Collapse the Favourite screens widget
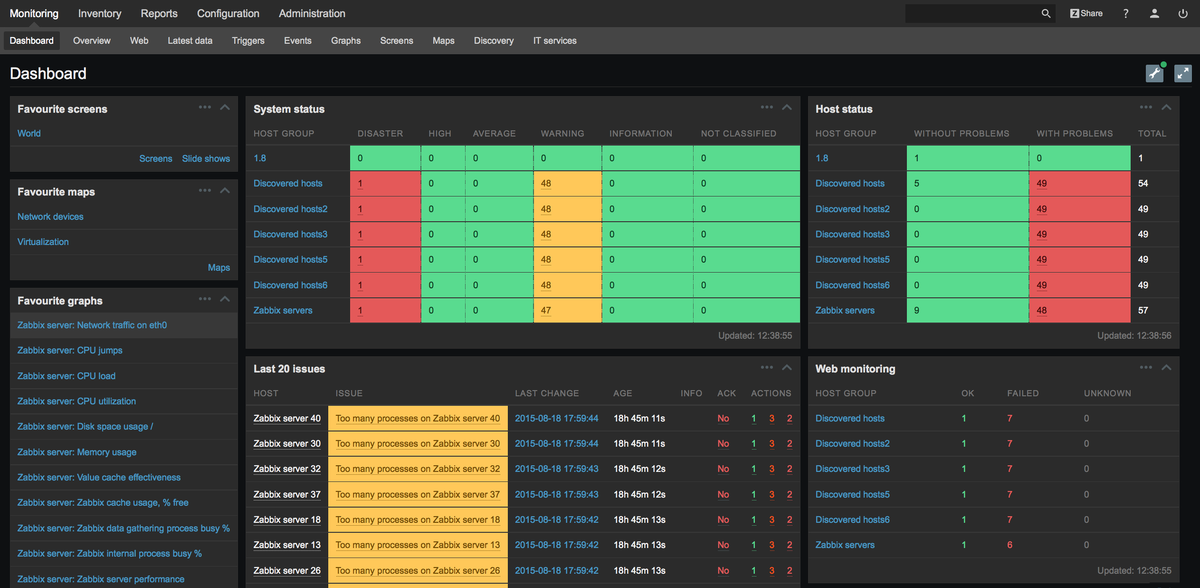This screenshot has width=1200, height=588. tap(225, 107)
